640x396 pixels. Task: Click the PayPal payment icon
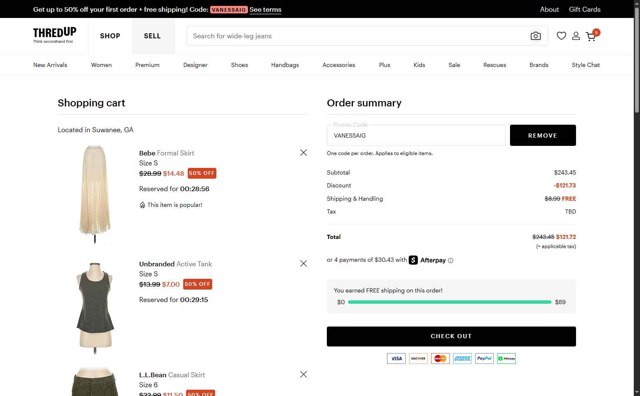click(484, 358)
